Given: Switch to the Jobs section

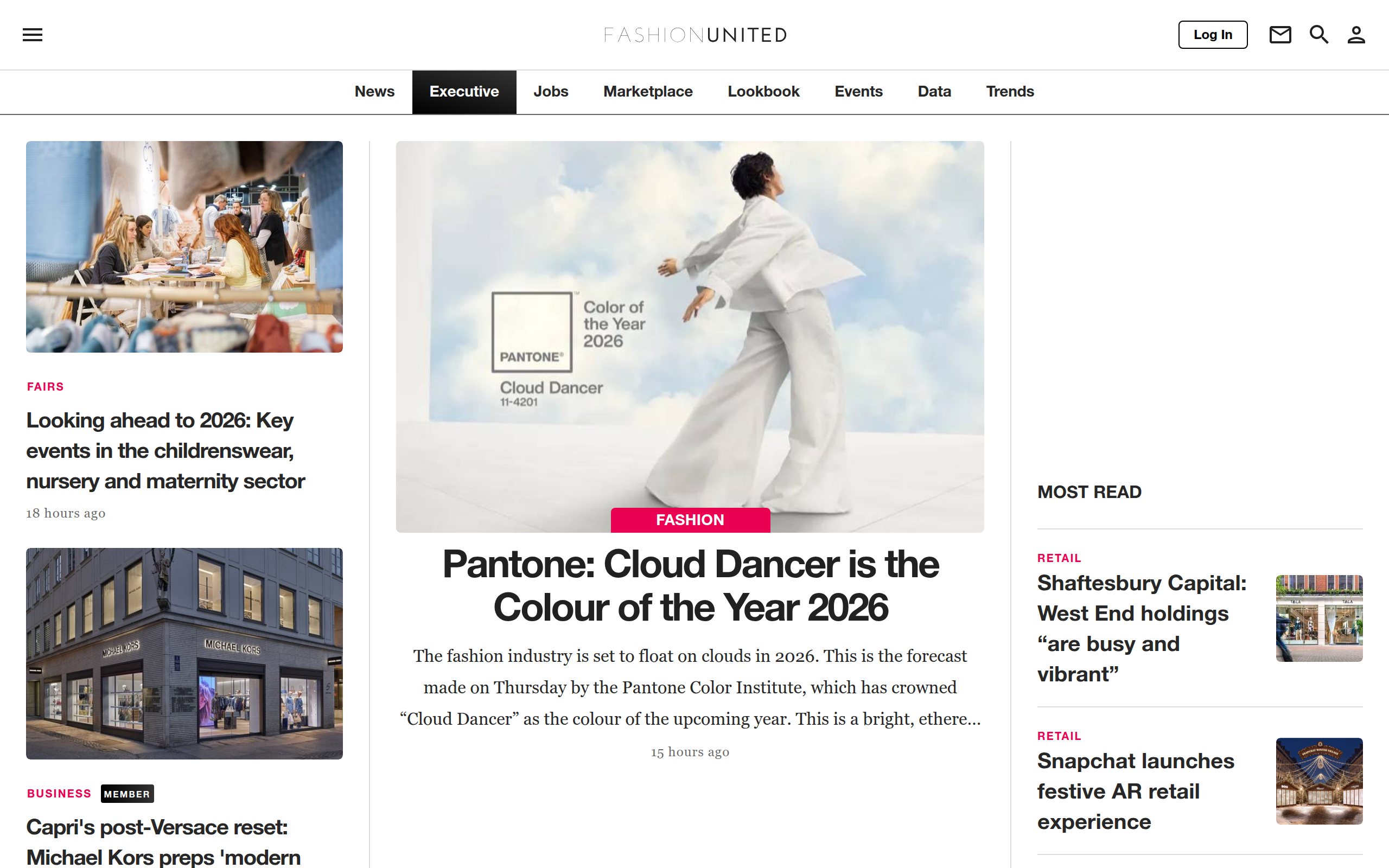Looking at the screenshot, I should (x=550, y=91).
